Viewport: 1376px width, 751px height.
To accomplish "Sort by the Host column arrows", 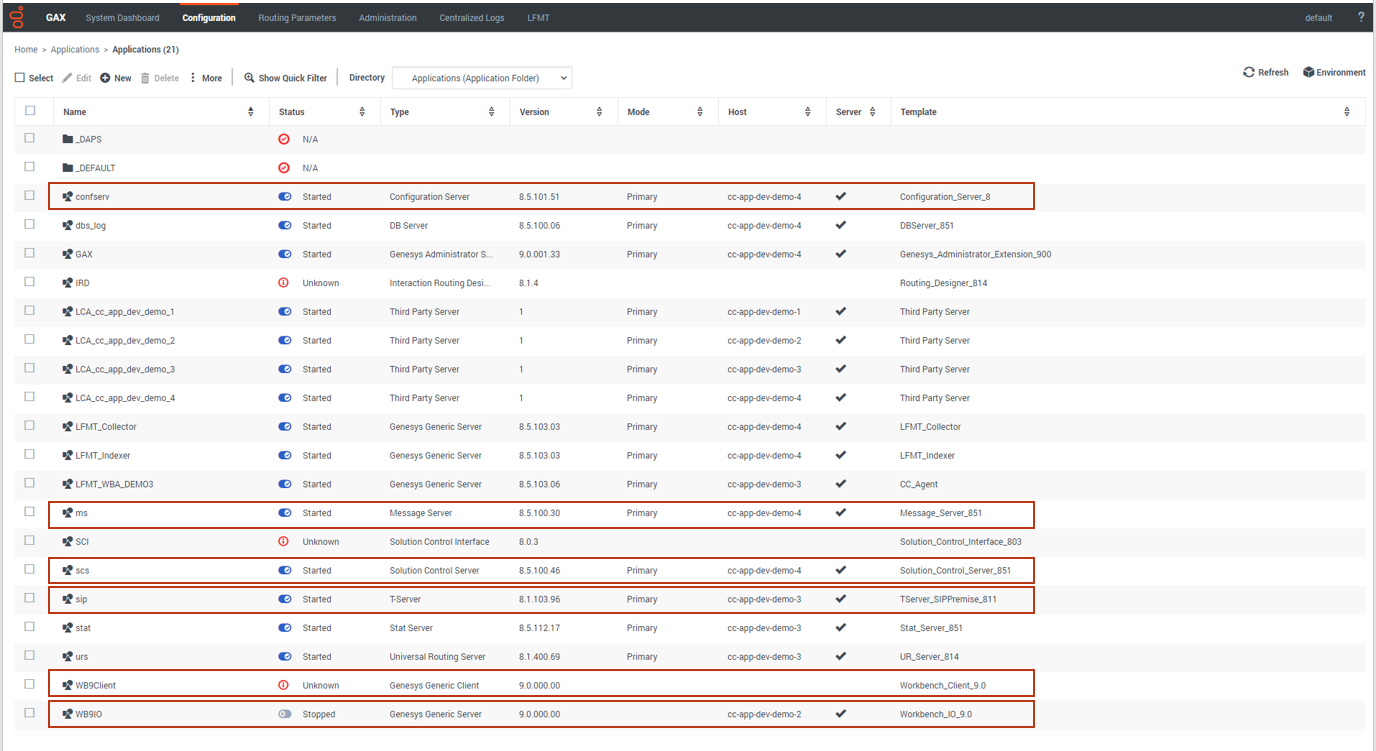I will 807,112.
